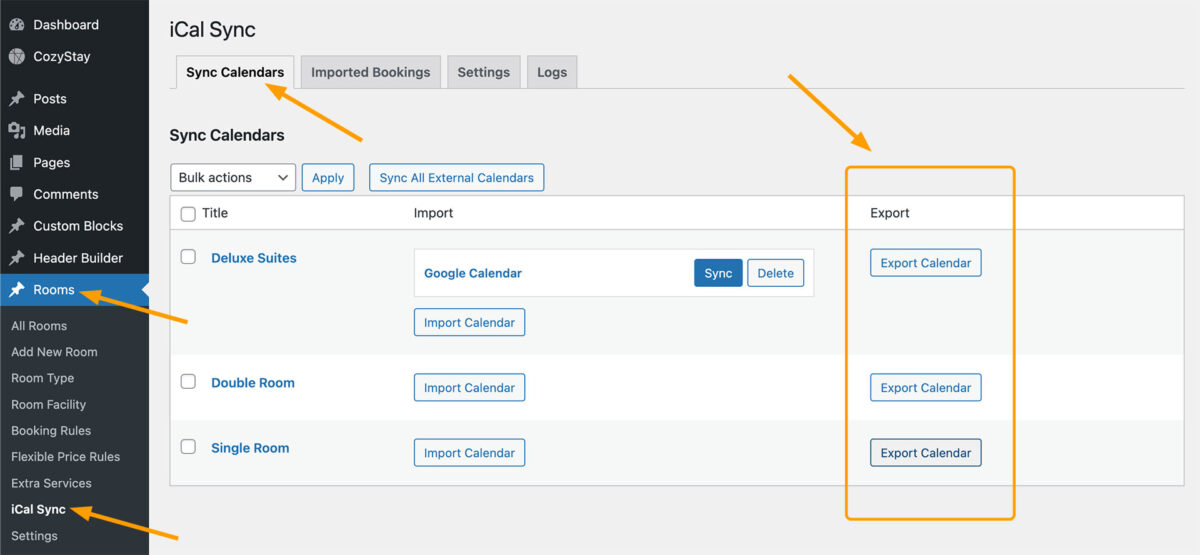The width and height of the screenshot is (1200, 555).
Task: Click the Custom Blocks pin icon
Action: pyautogui.click(x=16, y=226)
